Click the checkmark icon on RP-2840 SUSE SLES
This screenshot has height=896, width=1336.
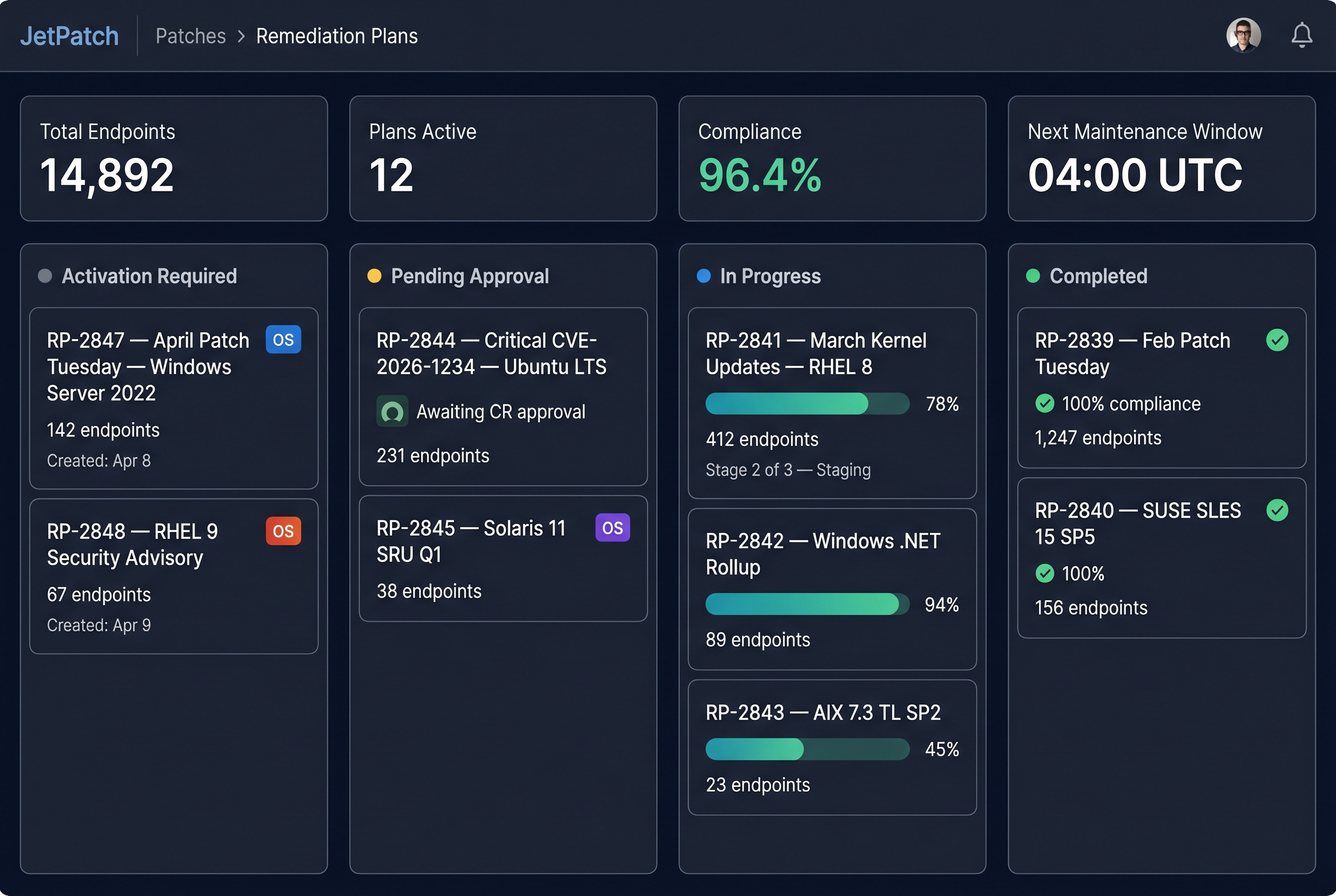(x=1278, y=510)
